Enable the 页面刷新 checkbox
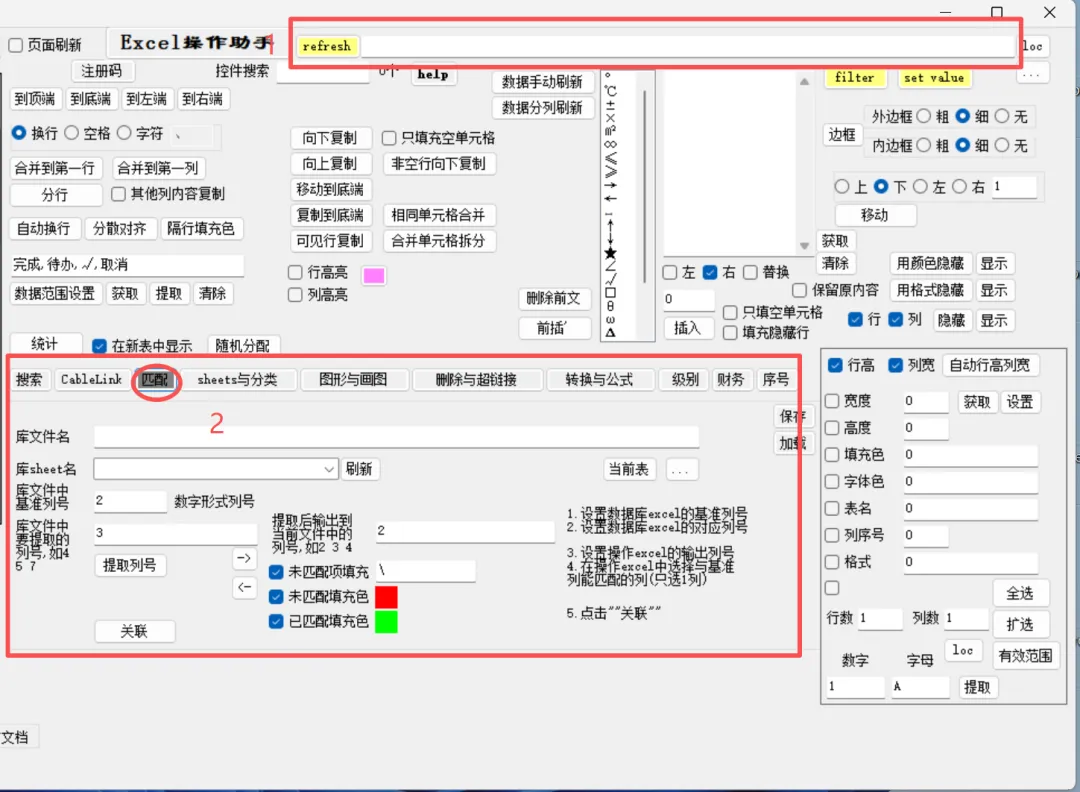 coord(16,45)
